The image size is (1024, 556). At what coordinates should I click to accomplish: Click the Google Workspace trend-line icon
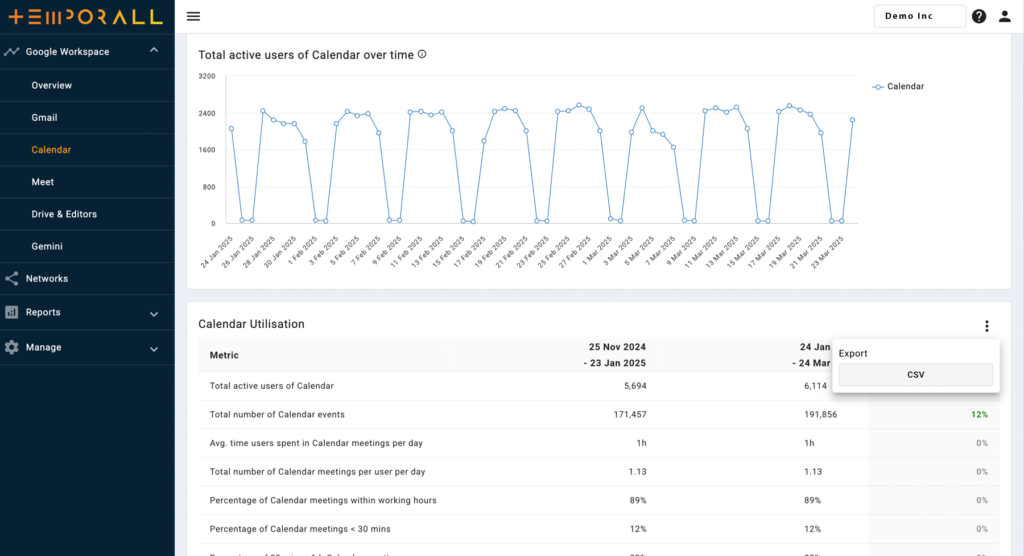11,52
